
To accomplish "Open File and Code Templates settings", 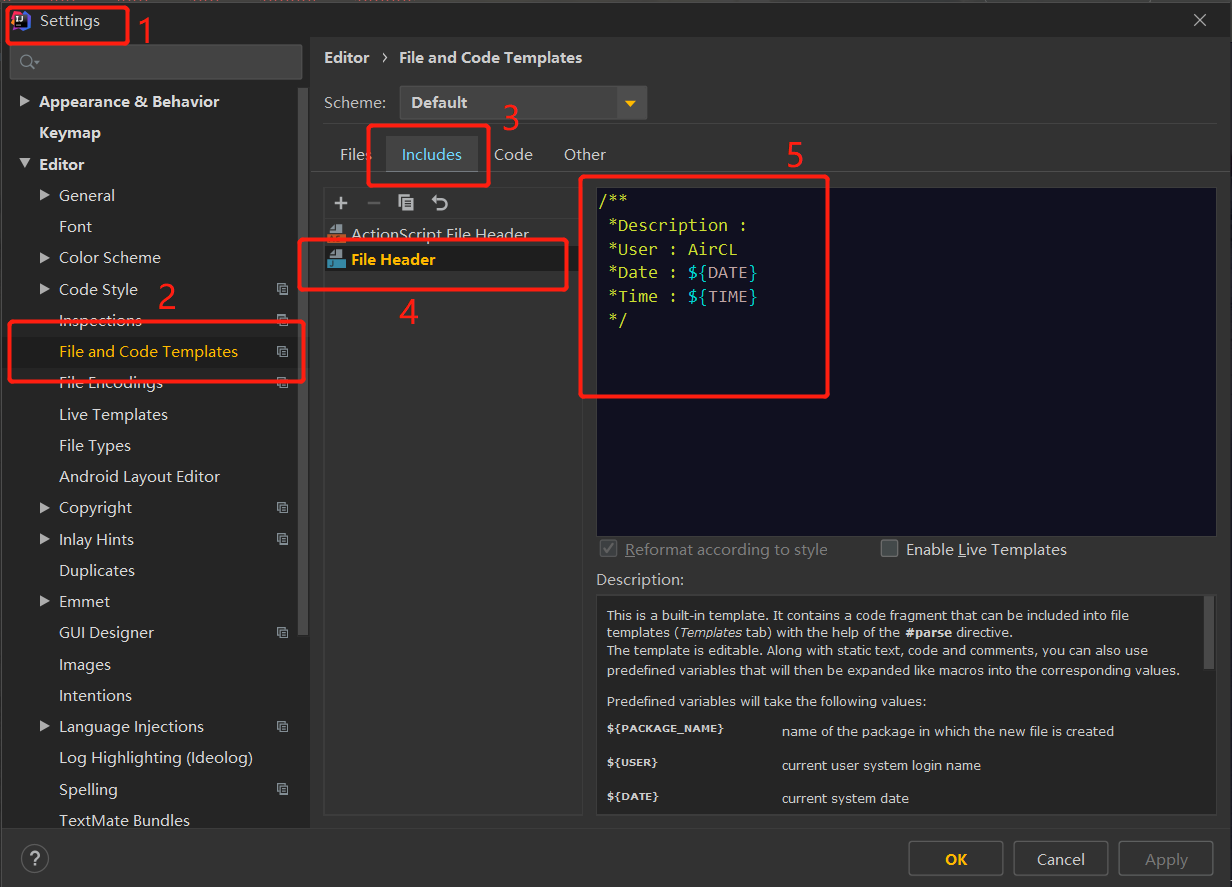I will pos(148,352).
